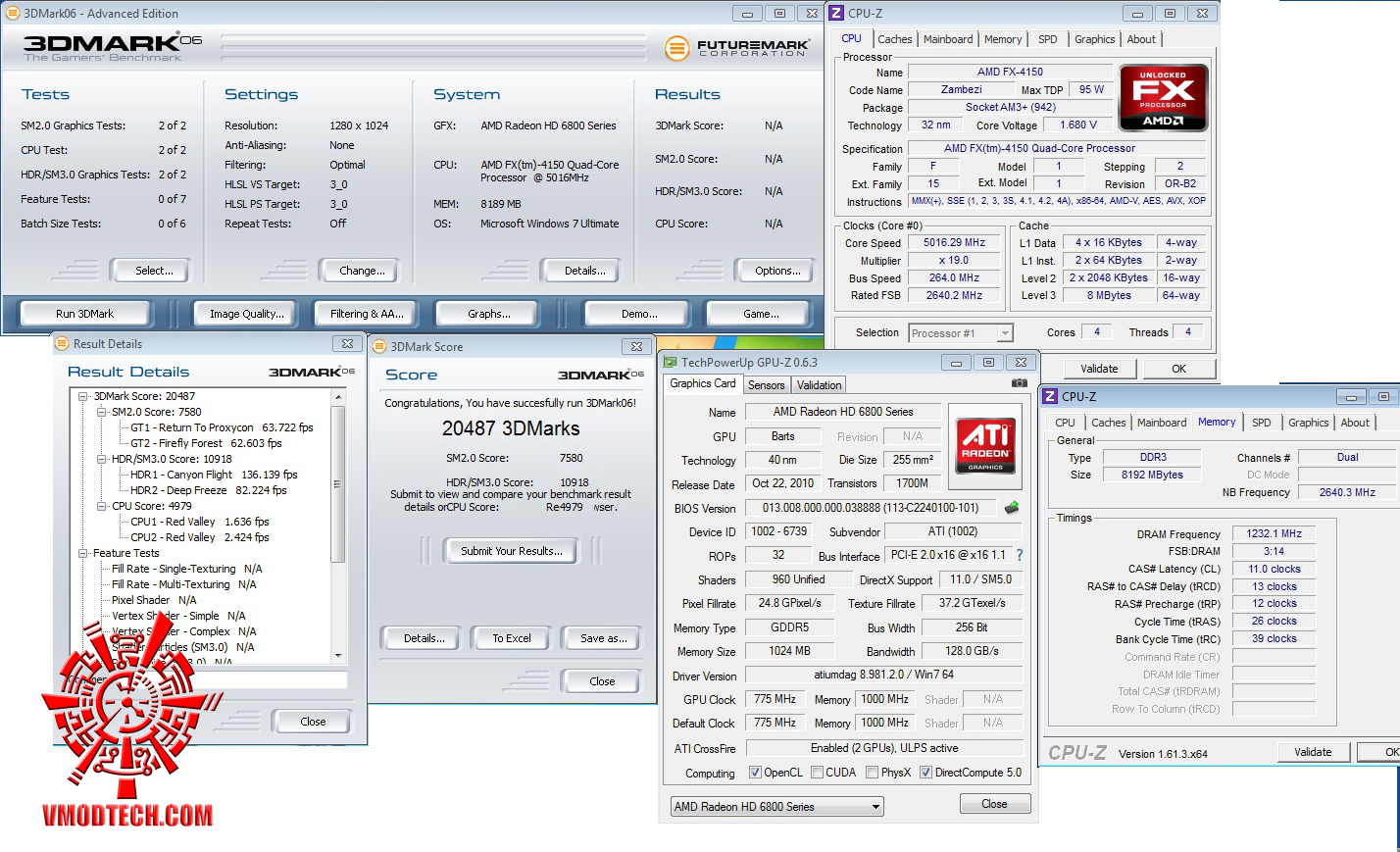This screenshot has width=1400, height=852.
Task: Click Close in the Result Details window
Action: (x=313, y=722)
